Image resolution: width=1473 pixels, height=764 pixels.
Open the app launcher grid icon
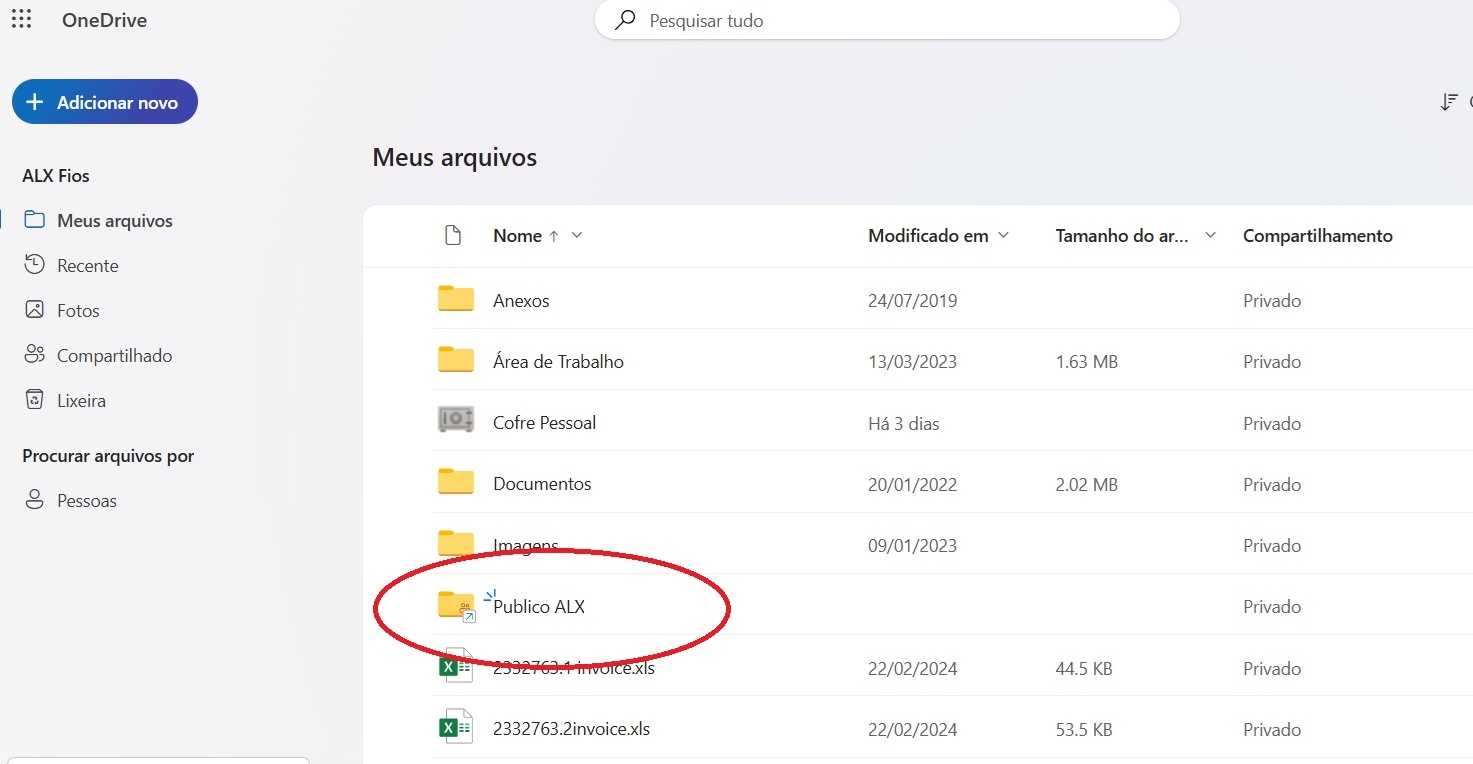(21, 19)
